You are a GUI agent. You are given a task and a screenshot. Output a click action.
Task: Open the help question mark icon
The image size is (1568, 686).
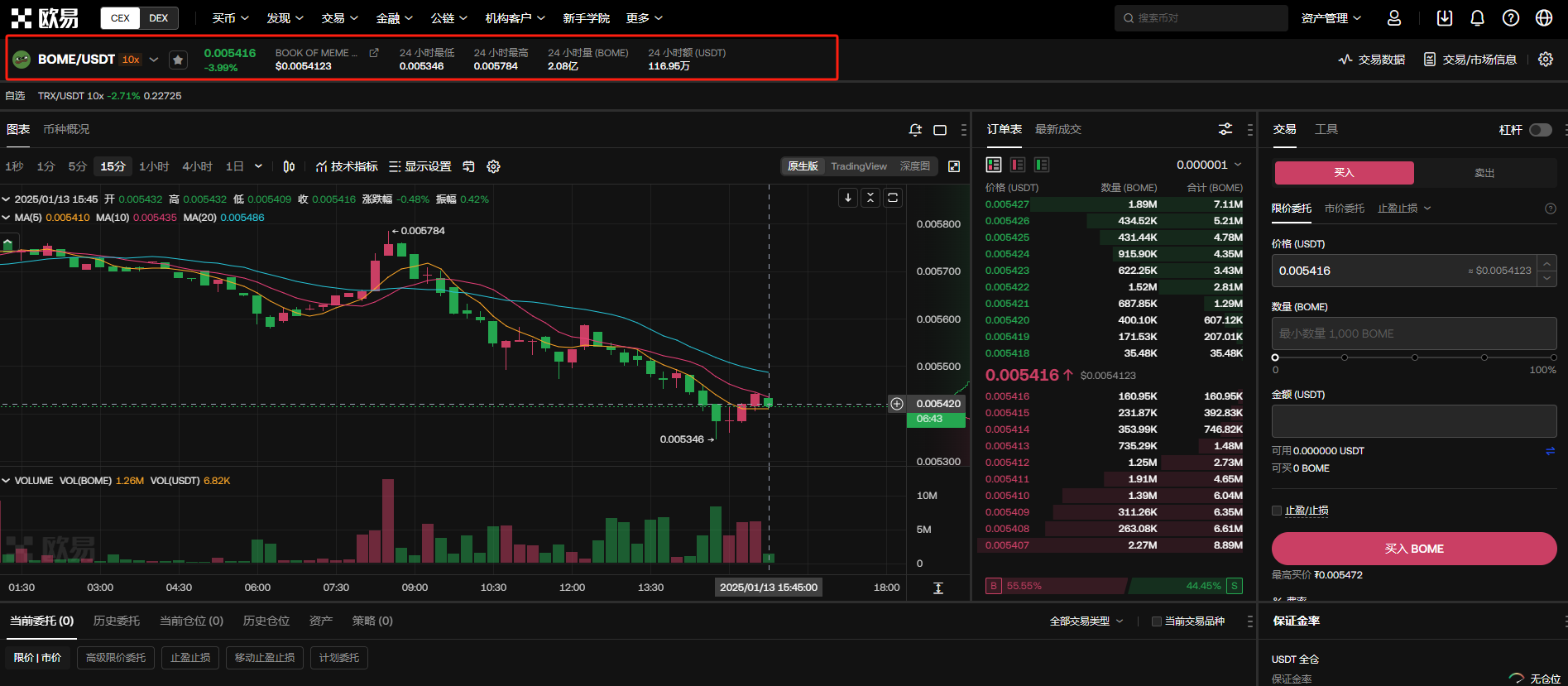(x=1511, y=17)
